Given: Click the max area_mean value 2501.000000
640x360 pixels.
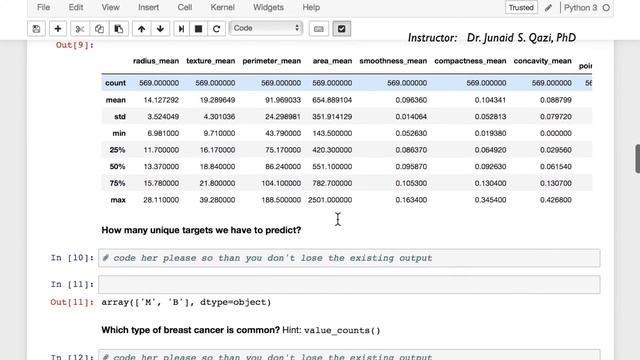Looking at the screenshot, I should [330, 200].
